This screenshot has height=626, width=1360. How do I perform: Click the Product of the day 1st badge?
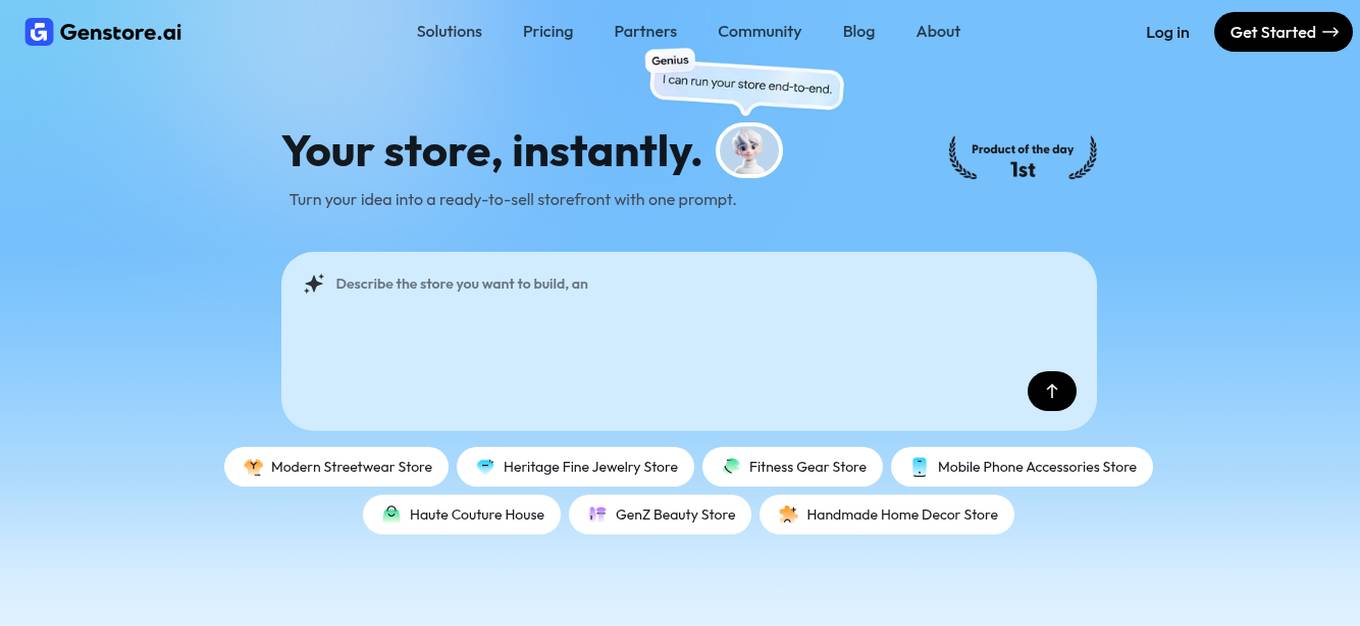1022,157
